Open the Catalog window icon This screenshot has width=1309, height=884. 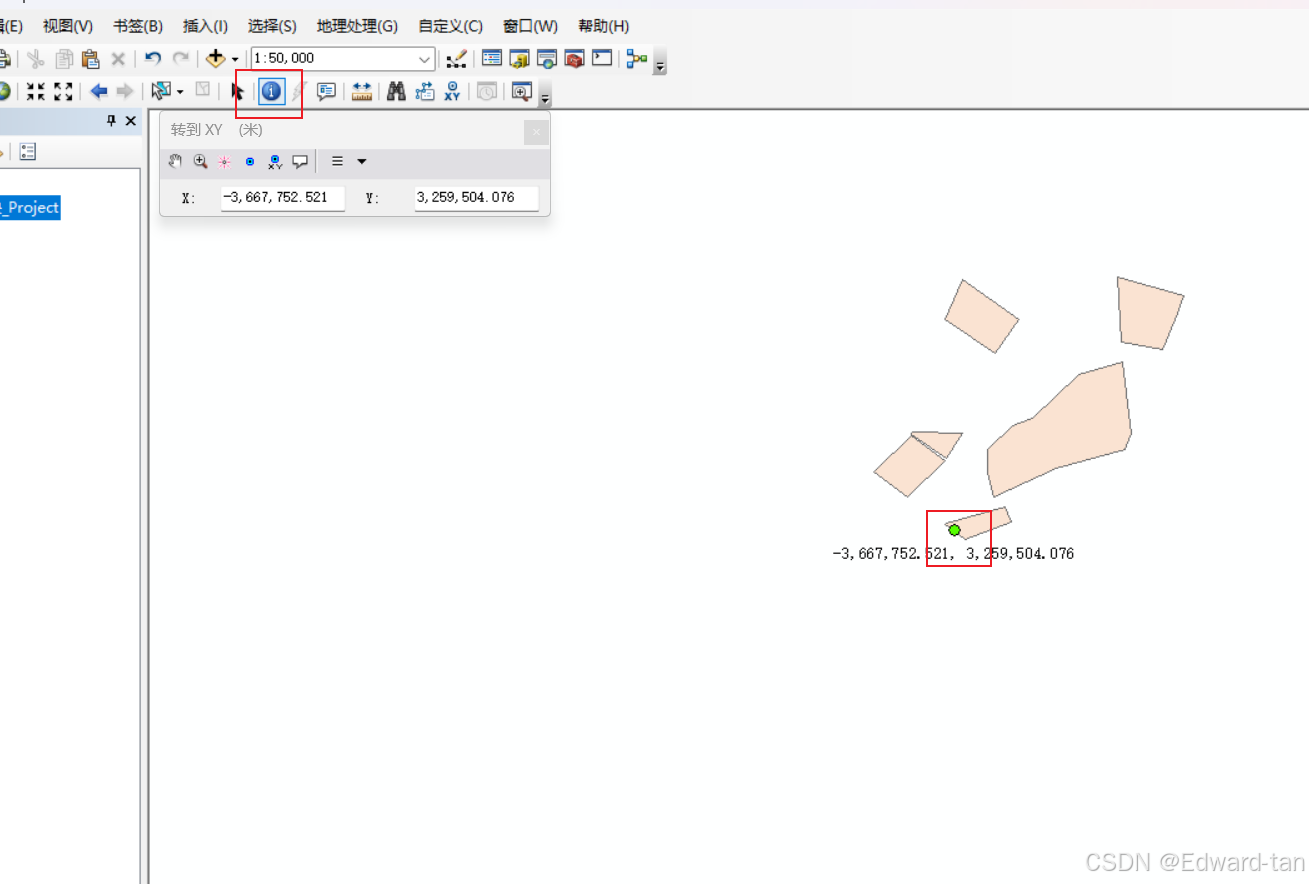coord(519,59)
